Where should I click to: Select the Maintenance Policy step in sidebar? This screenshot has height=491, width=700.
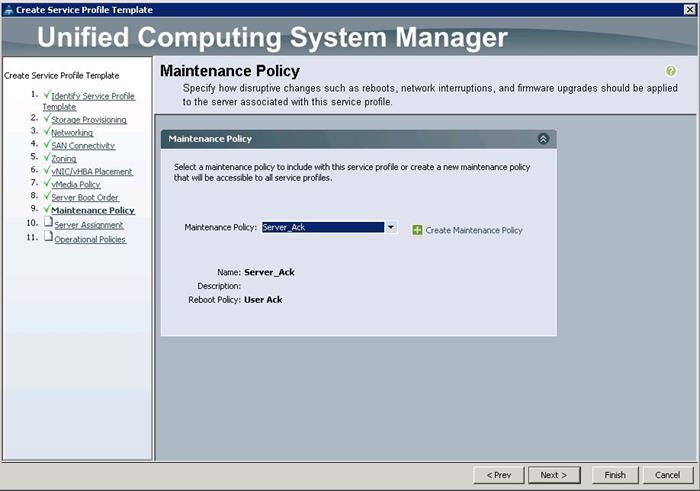point(93,210)
